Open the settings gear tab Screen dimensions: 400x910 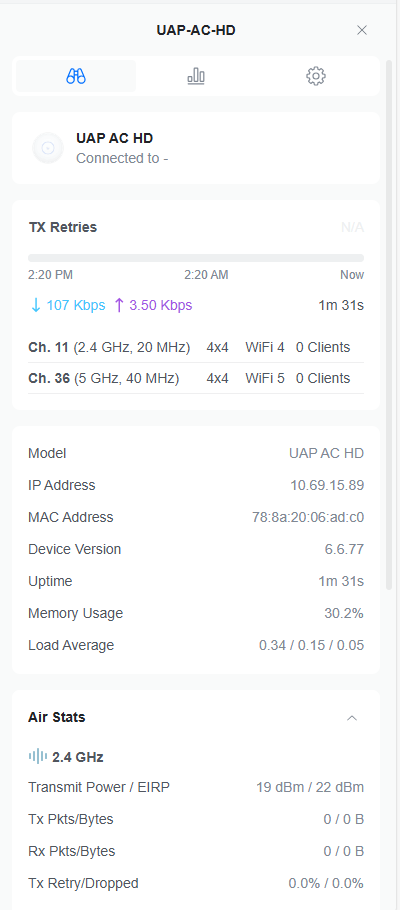tap(316, 76)
